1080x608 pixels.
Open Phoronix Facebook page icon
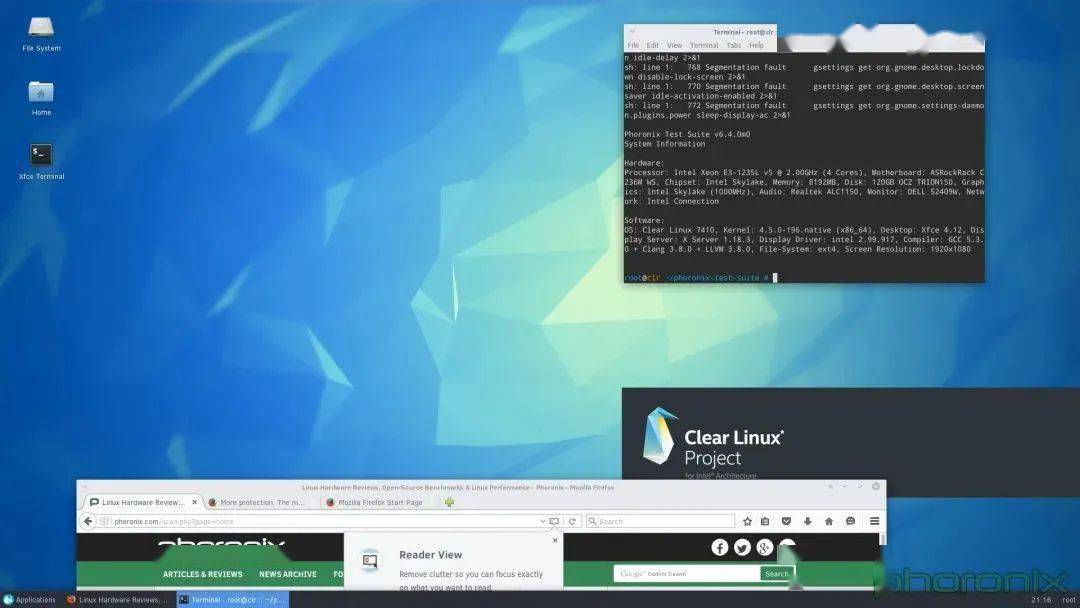point(720,547)
